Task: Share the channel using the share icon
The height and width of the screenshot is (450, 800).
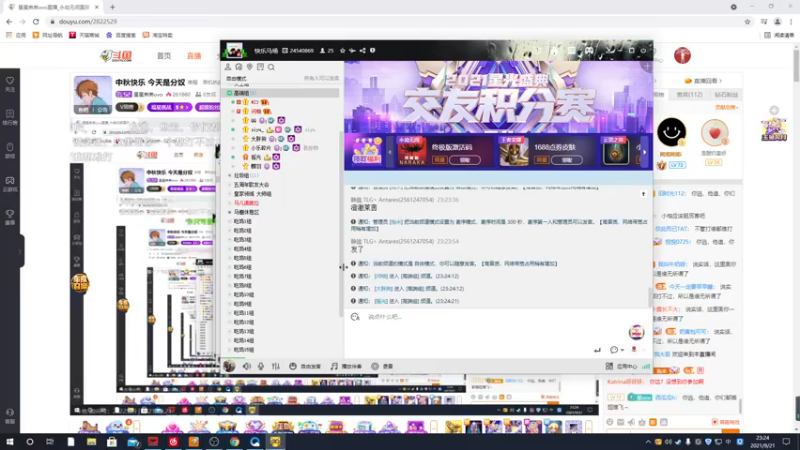Action: [x=362, y=51]
